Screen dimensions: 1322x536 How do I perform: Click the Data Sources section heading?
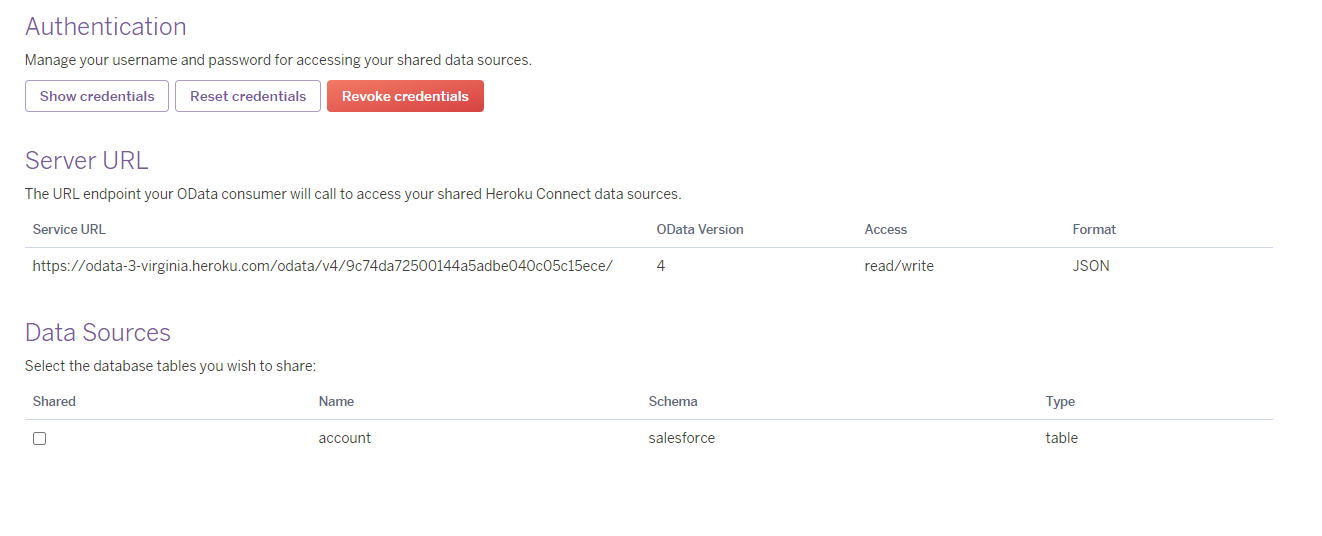pos(98,333)
